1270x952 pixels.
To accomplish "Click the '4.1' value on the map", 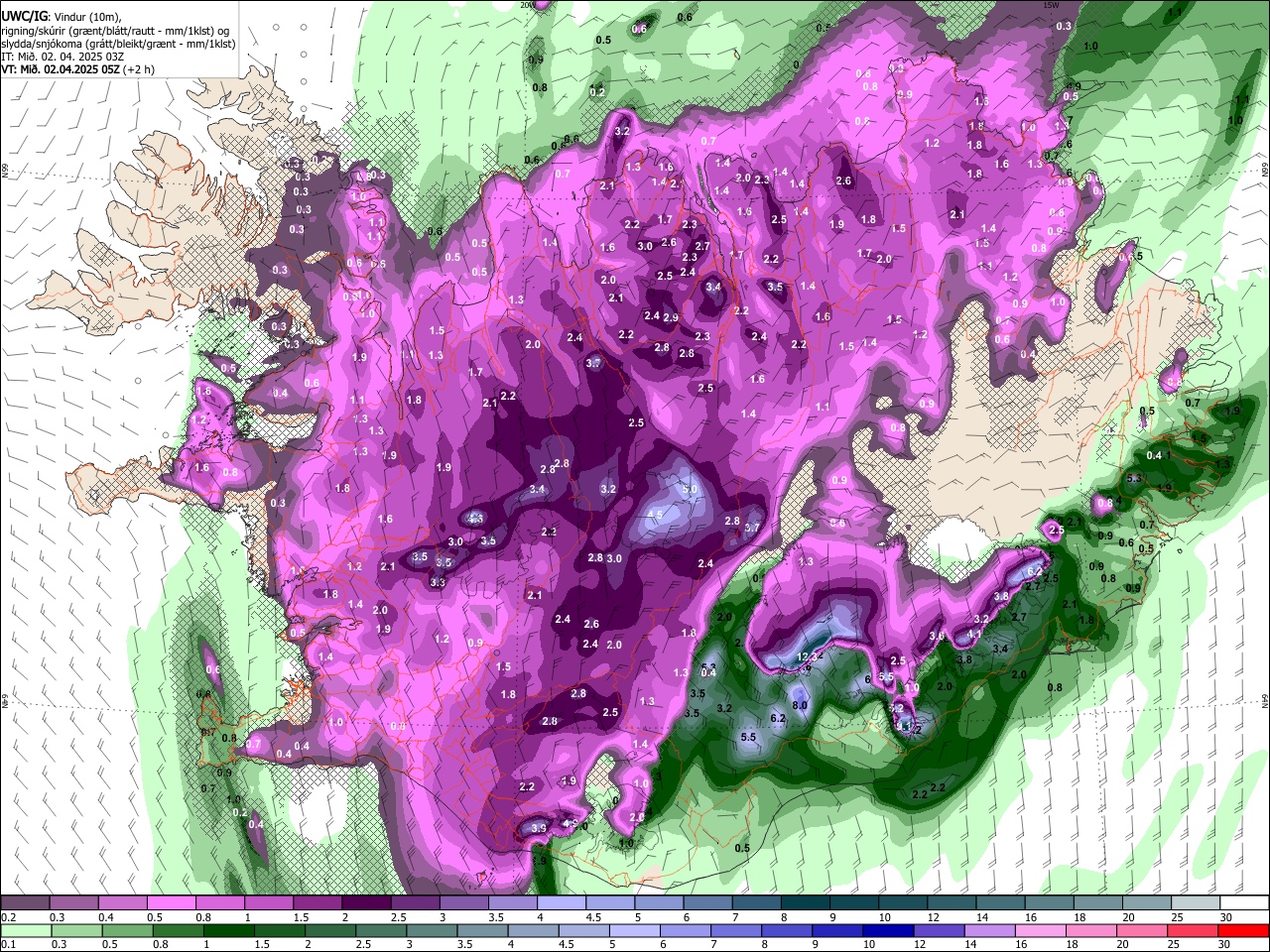I will [974, 635].
